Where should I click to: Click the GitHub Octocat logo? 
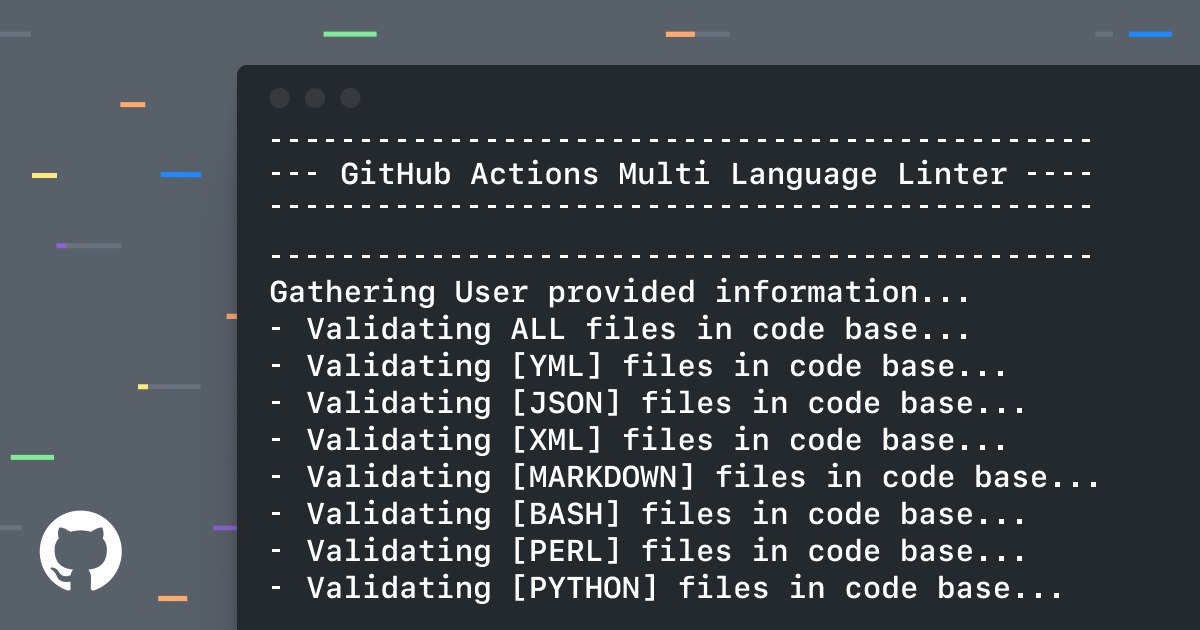(81, 551)
